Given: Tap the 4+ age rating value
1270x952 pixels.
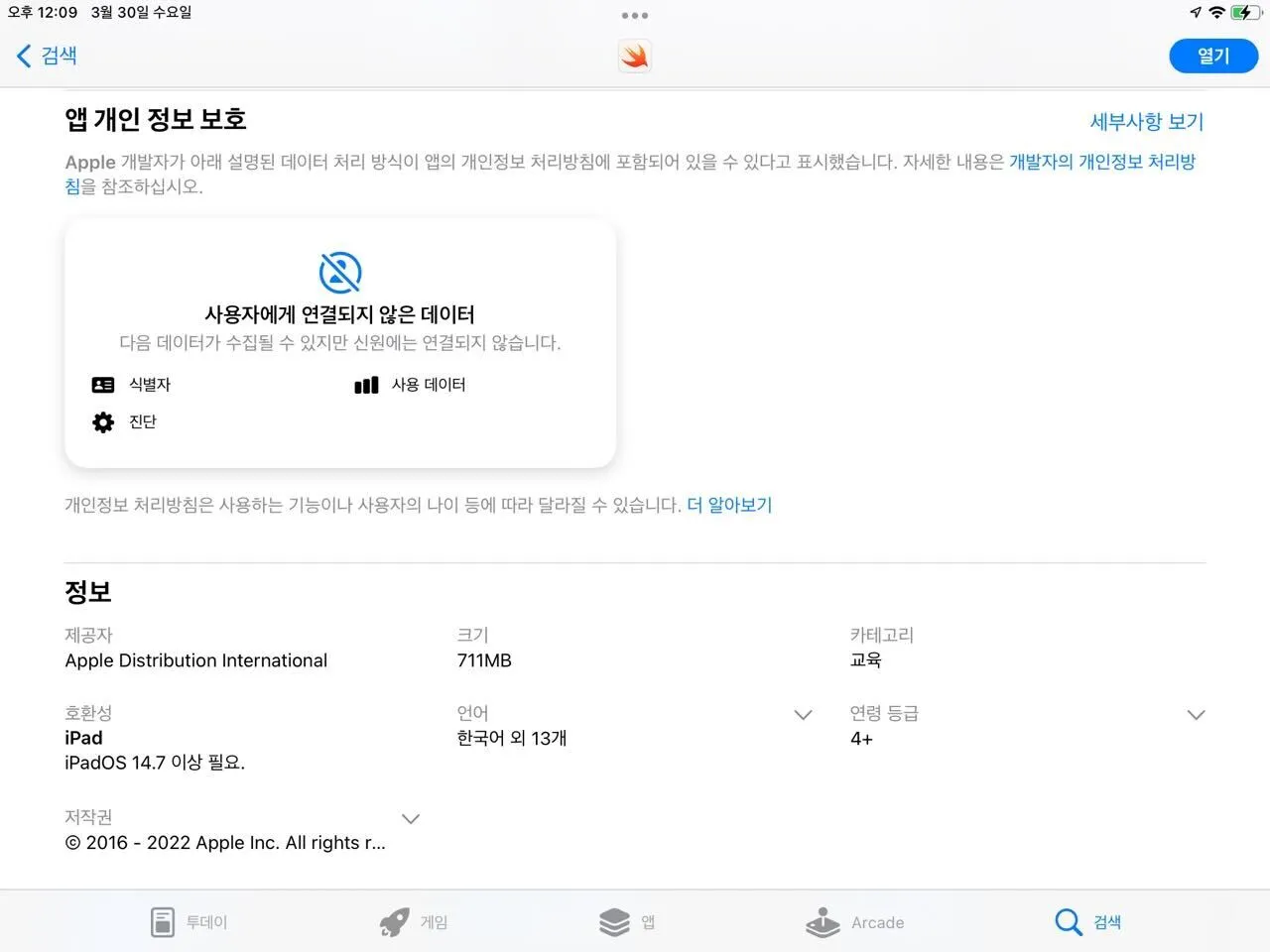Looking at the screenshot, I should (861, 738).
